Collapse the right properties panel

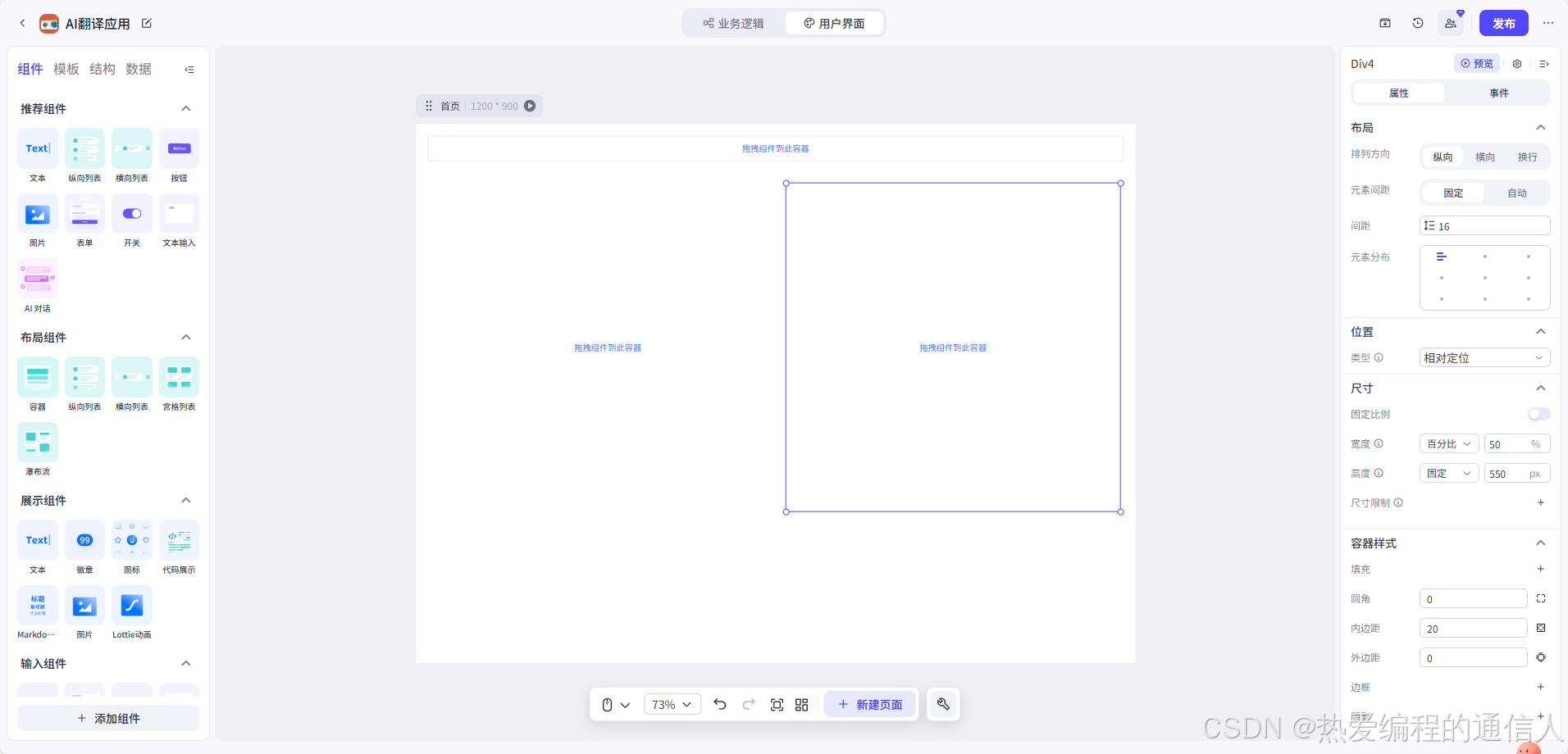(x=1544, y=64)
